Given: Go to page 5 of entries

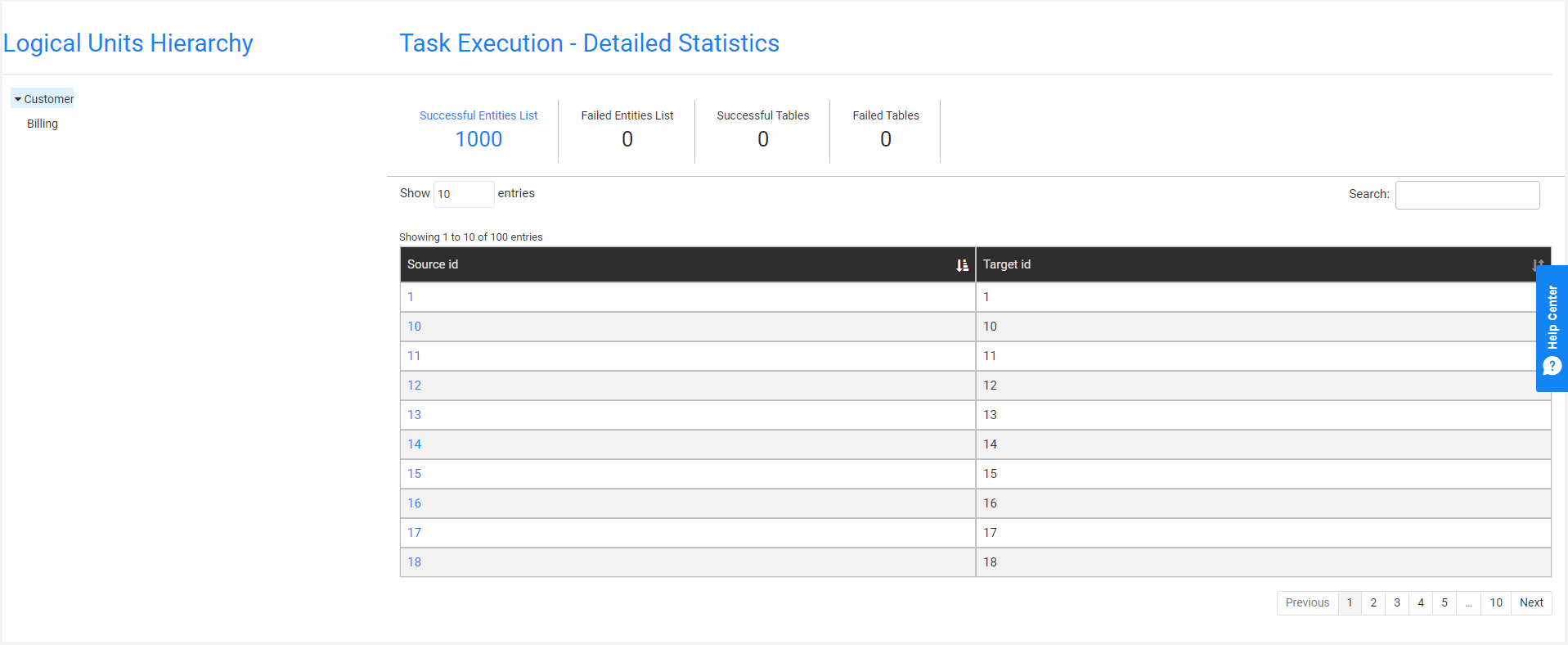Looking at the screenshot, I should pos(1444,602).
